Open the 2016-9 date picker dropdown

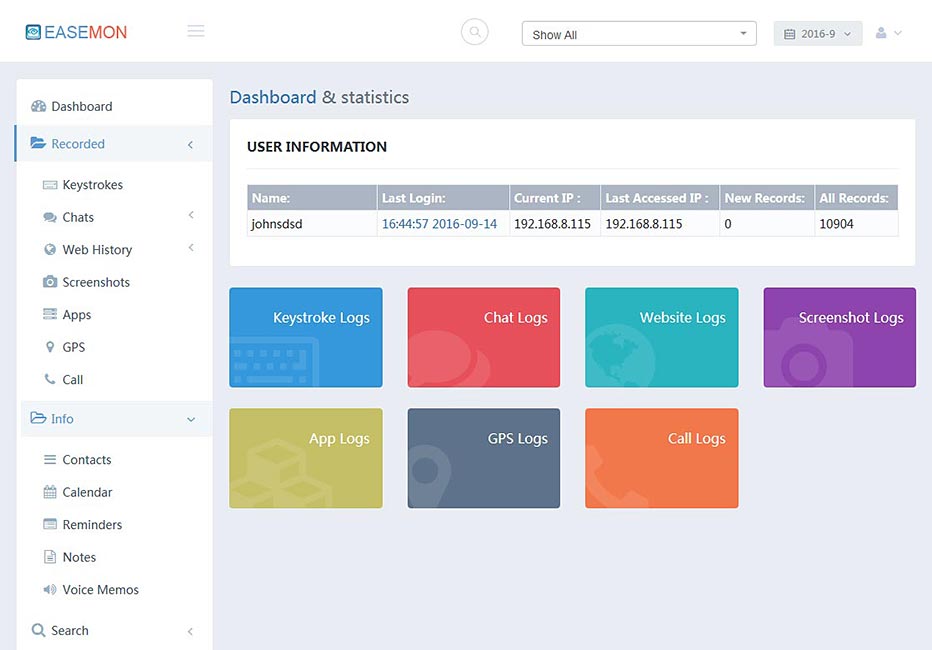(817, 34)
